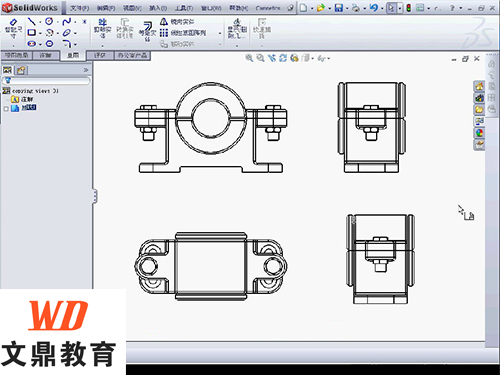Expand the feature panel double-chevron

coord(86,70)
